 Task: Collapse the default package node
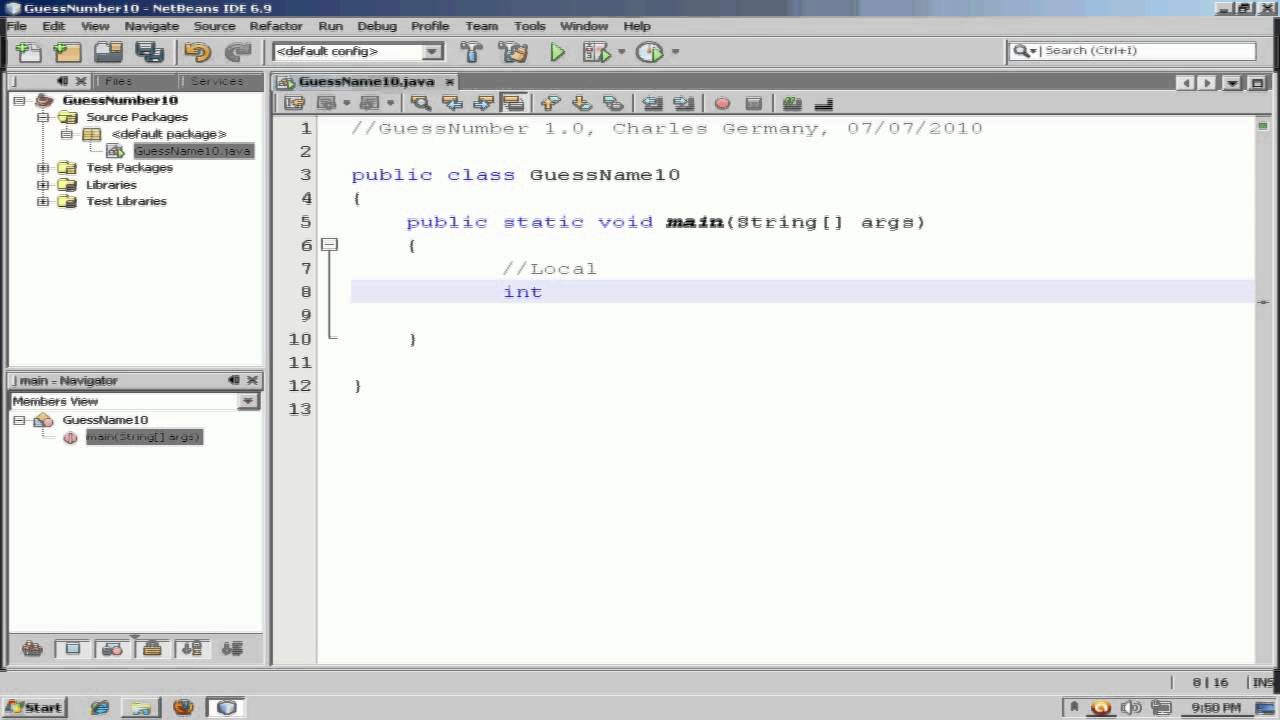(x=67, y=133)
